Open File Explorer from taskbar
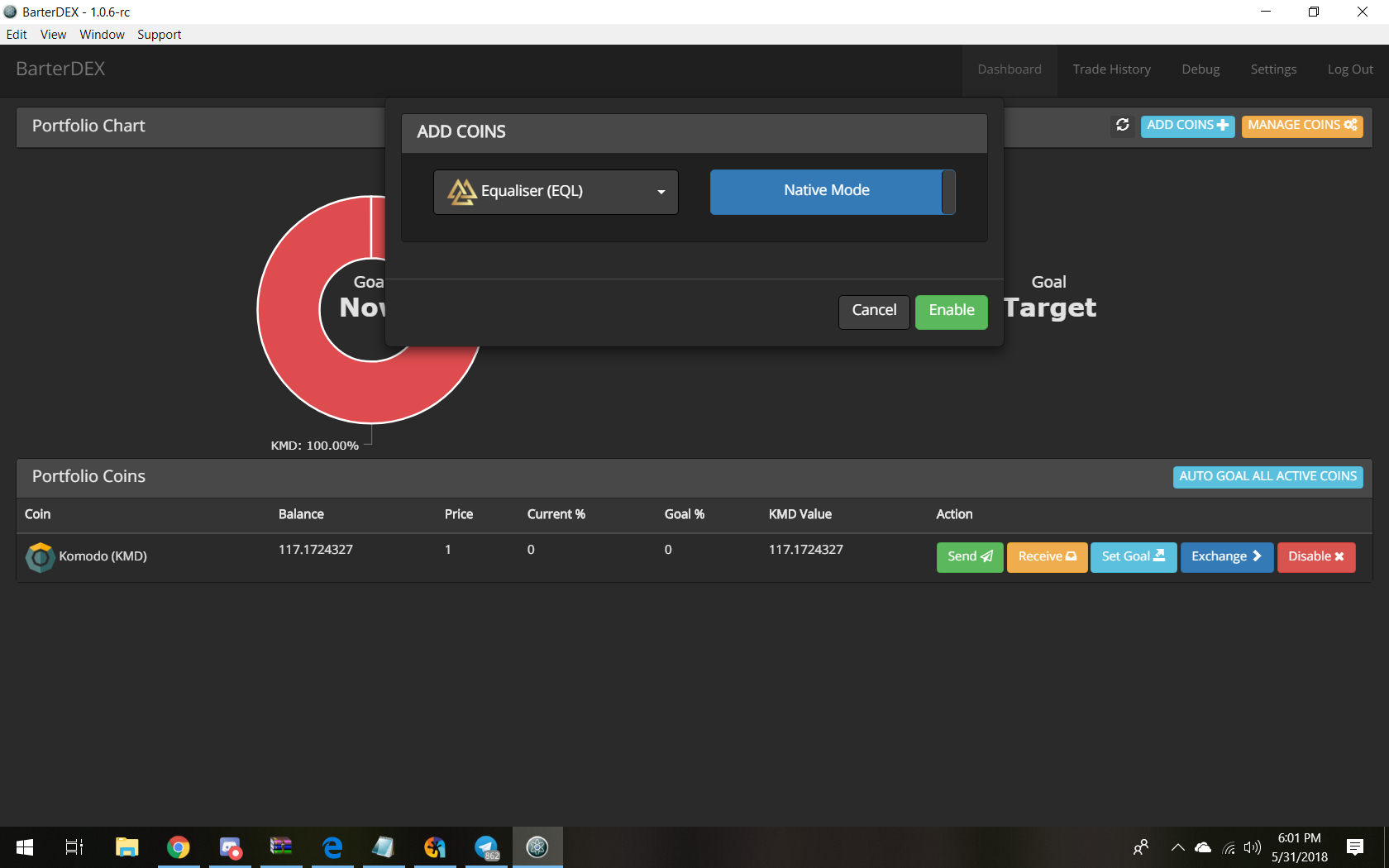Screen dimensions: 1389x868 [126, 847]
